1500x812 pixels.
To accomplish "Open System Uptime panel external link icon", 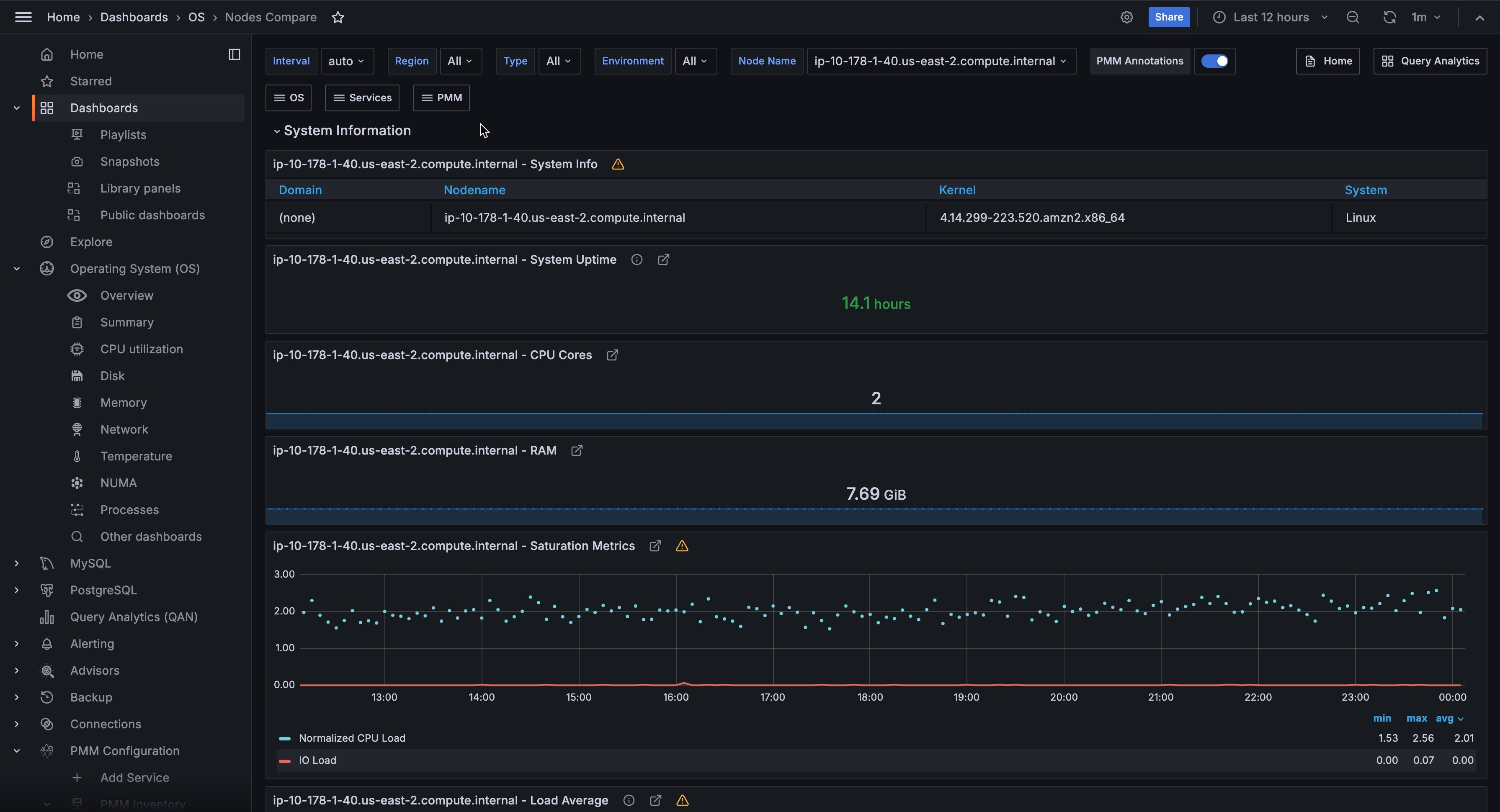I will [x=663, y=260].
